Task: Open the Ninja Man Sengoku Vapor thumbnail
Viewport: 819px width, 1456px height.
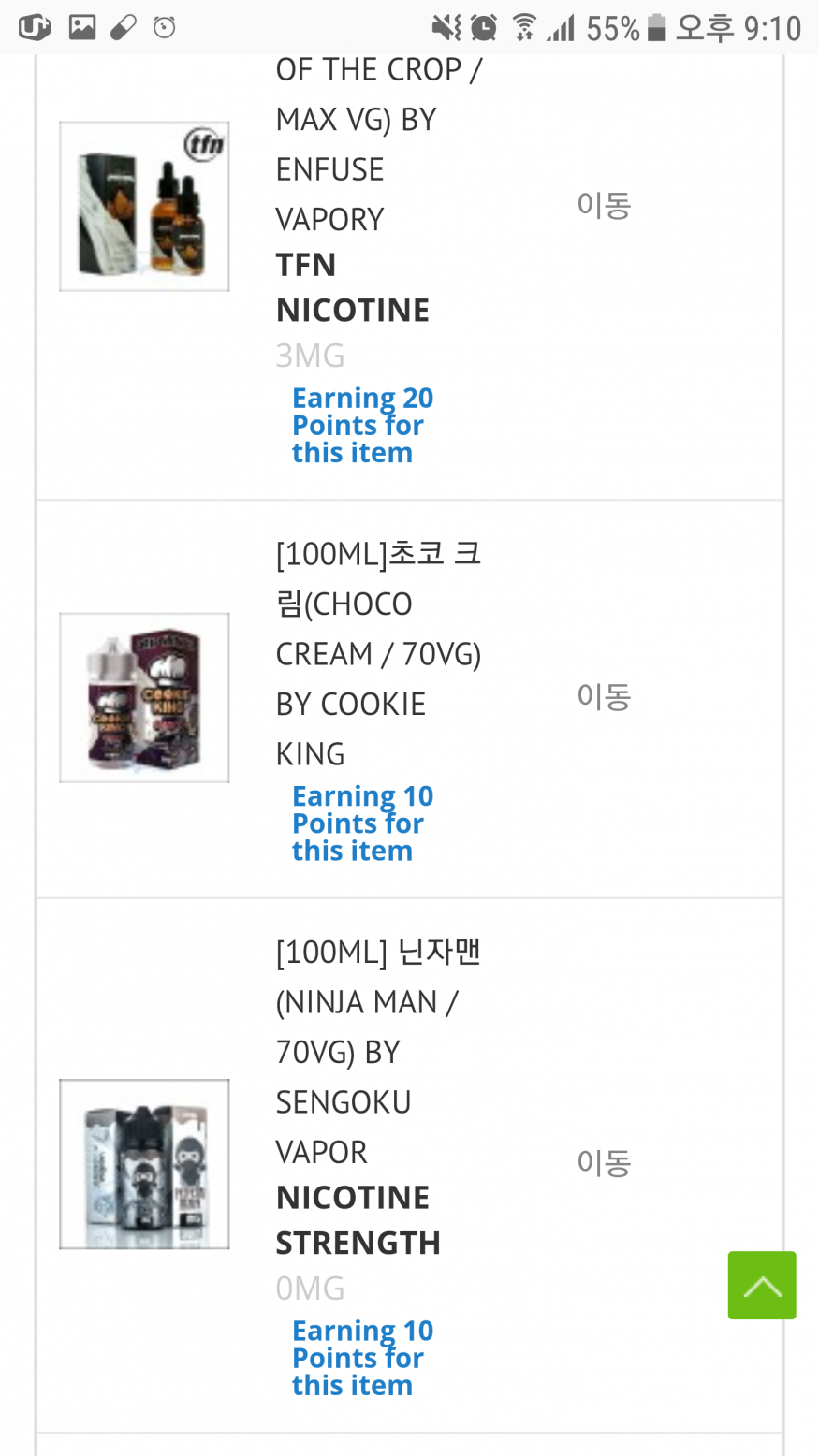Action: 144,1164
